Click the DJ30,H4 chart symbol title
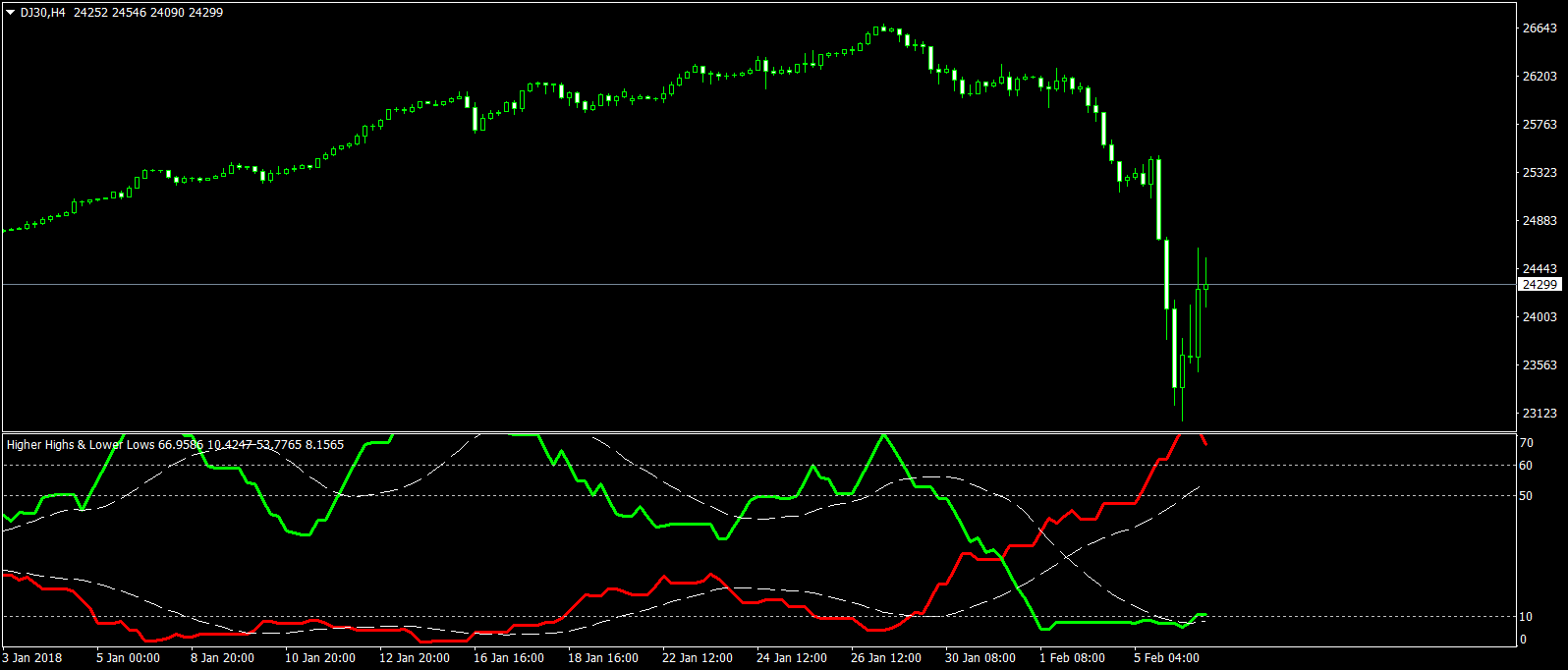The image size is (1568, 670). (42, 13)
